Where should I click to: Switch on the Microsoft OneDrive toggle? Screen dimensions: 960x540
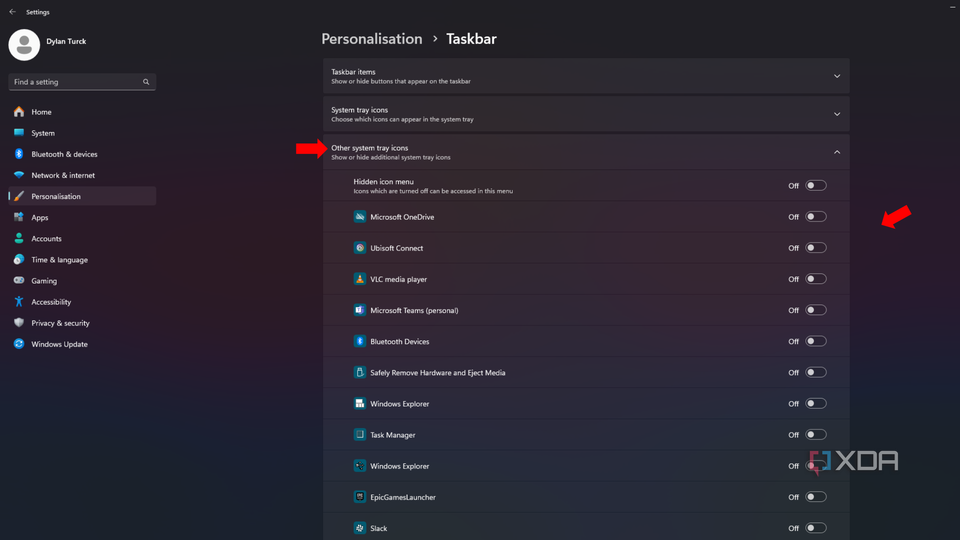(x=816, y=217)
